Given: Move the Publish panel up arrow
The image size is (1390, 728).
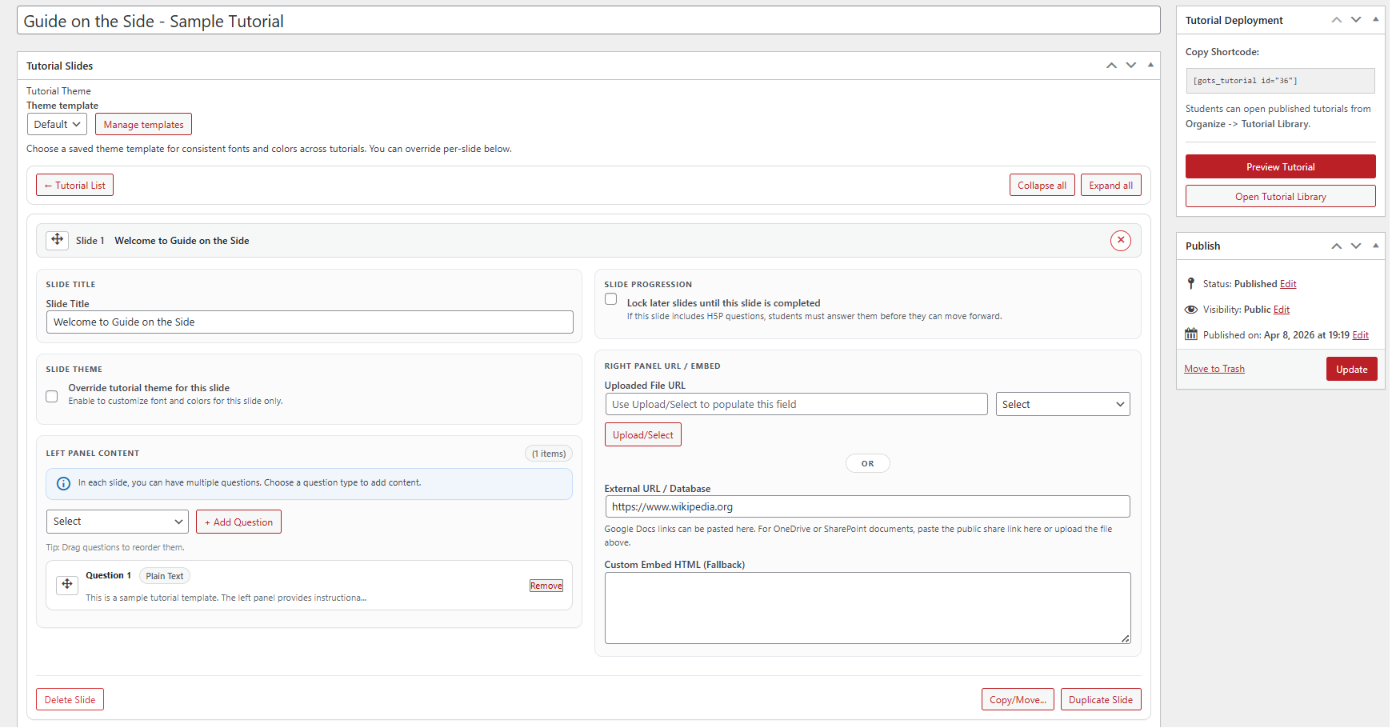Looking at the screenshot, I should (1336, 245).
